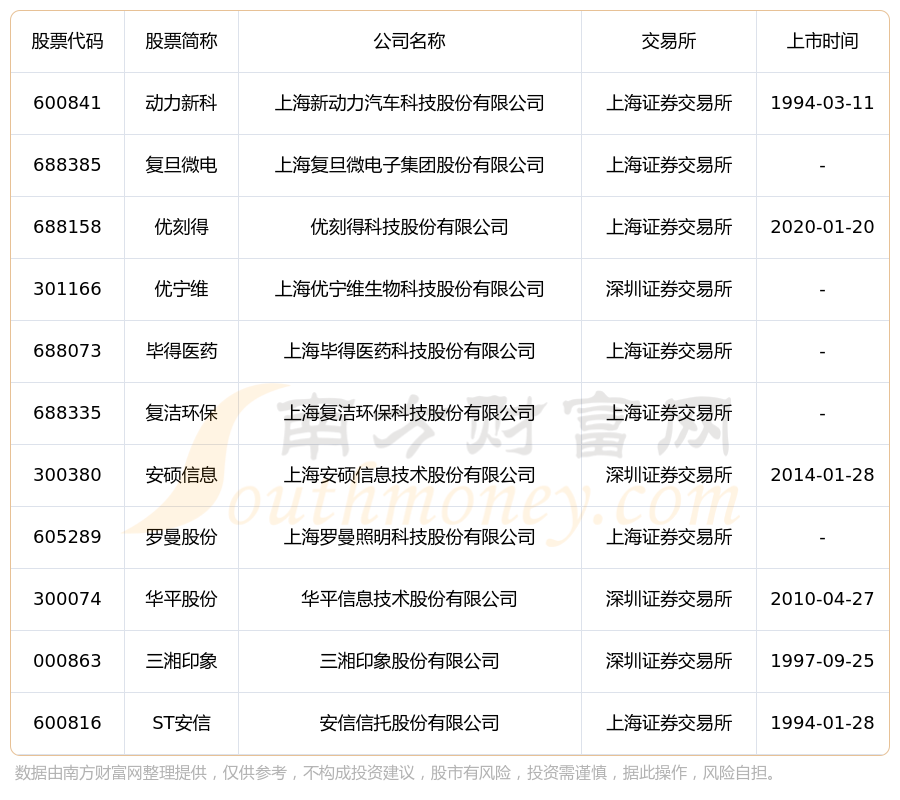The width and height of the screenshot is (900, 800).
Task: Click 优刻得科技股份有限公司 company name
Action: click(409, 227)
